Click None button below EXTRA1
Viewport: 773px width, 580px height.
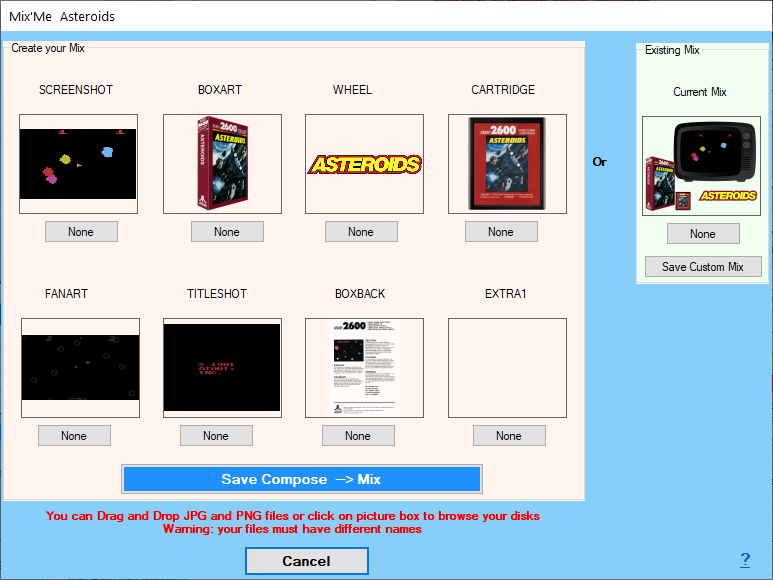pyautogui.click(x=509, y=436)
